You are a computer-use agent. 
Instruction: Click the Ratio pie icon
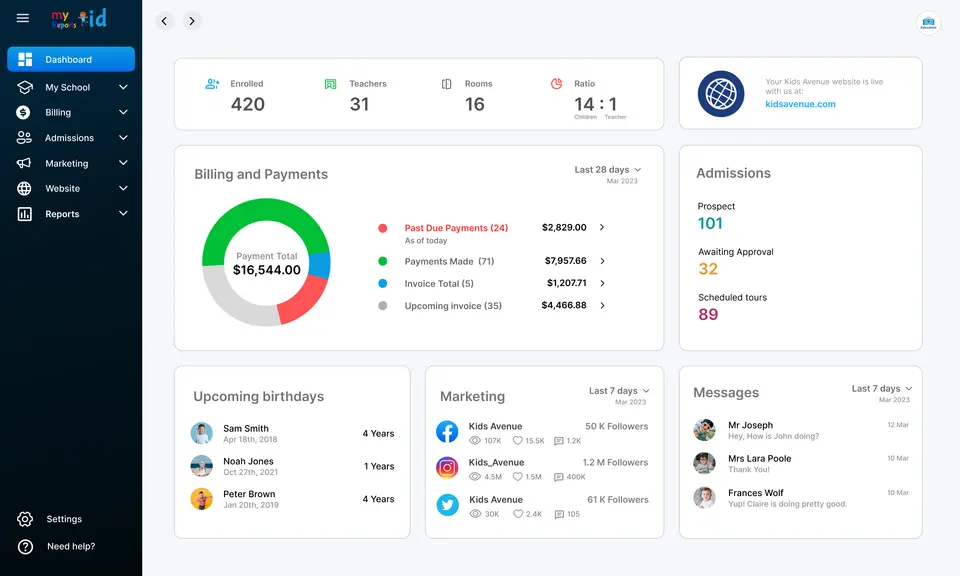[x=556, y=83]
